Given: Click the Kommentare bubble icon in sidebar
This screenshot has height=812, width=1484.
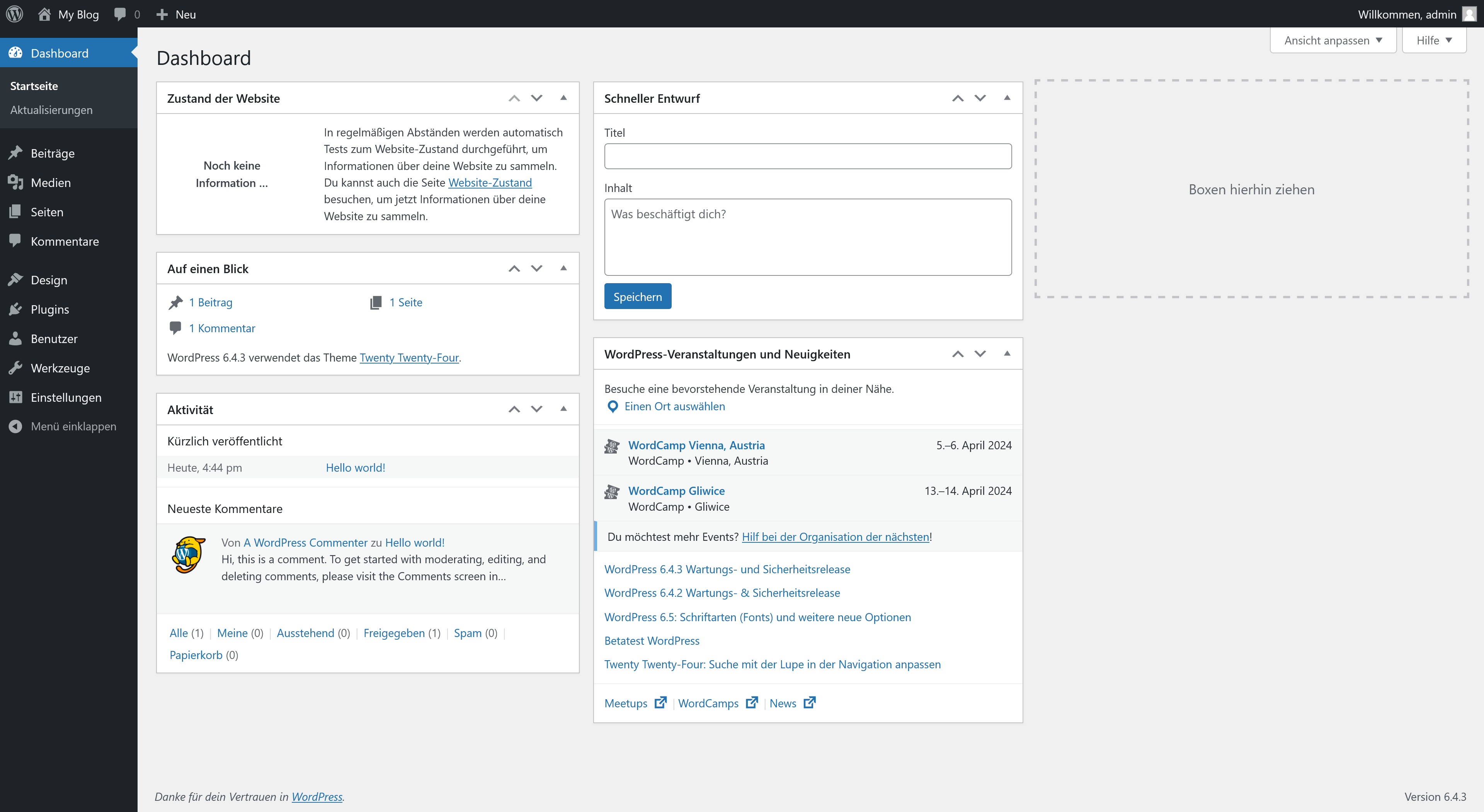Looking at the screenshot, I should [15, 241].
